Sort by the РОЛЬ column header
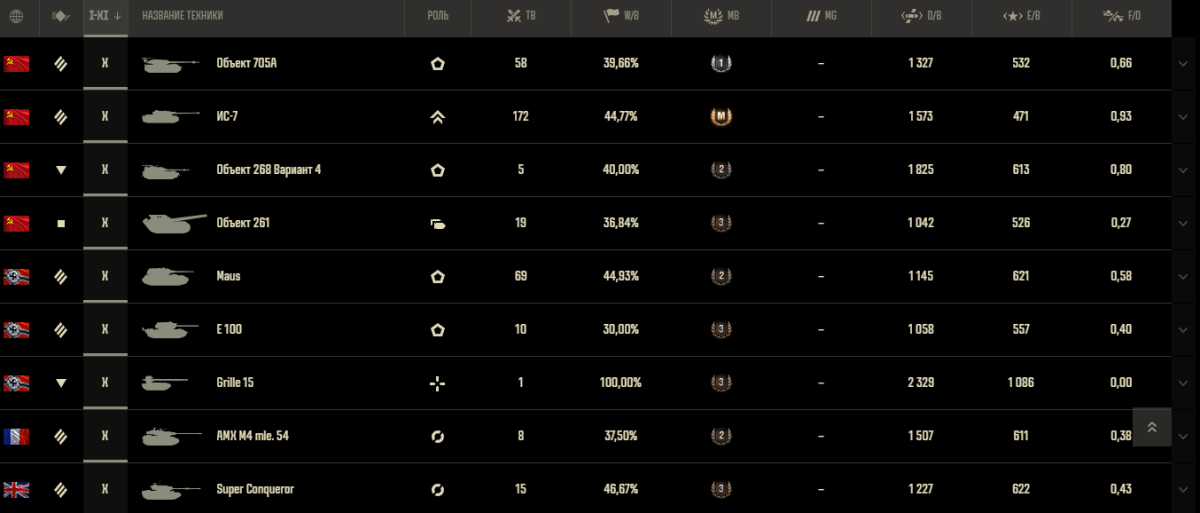1200x513 pixels. (437, 16)
